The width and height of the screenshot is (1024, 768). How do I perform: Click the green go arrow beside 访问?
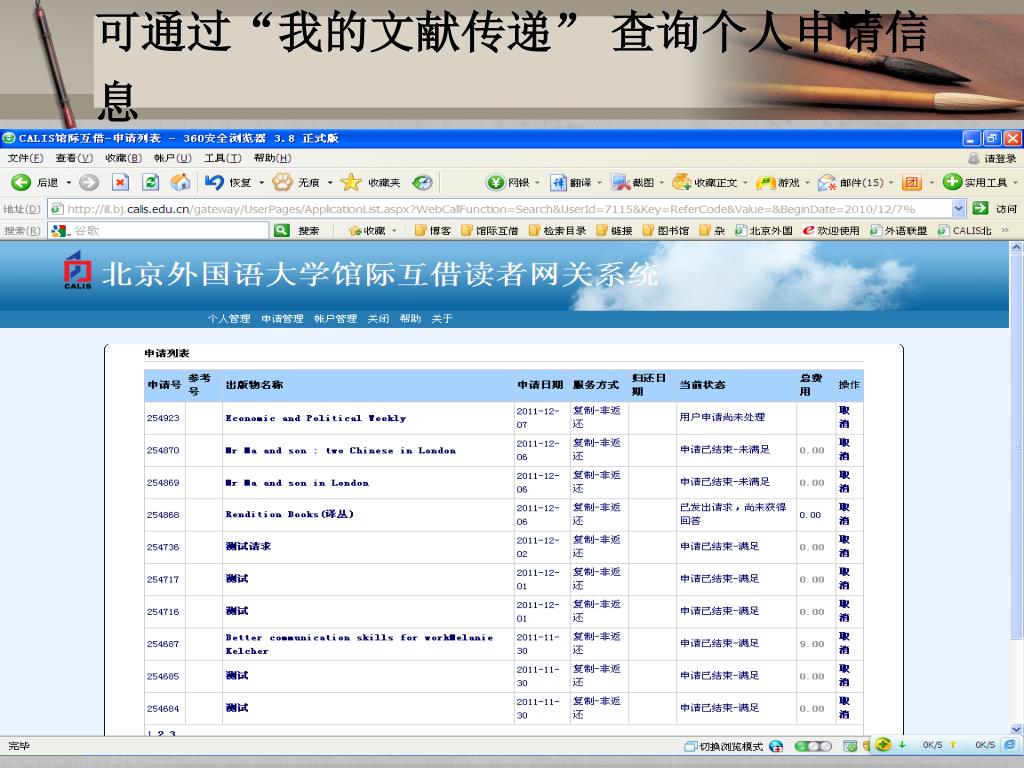980,208
